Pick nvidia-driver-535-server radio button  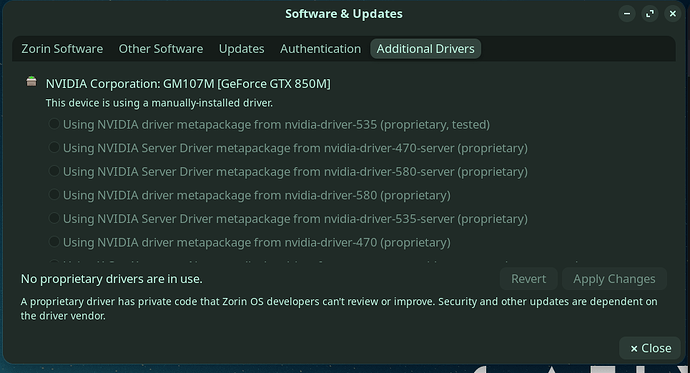tap(54, 218)
